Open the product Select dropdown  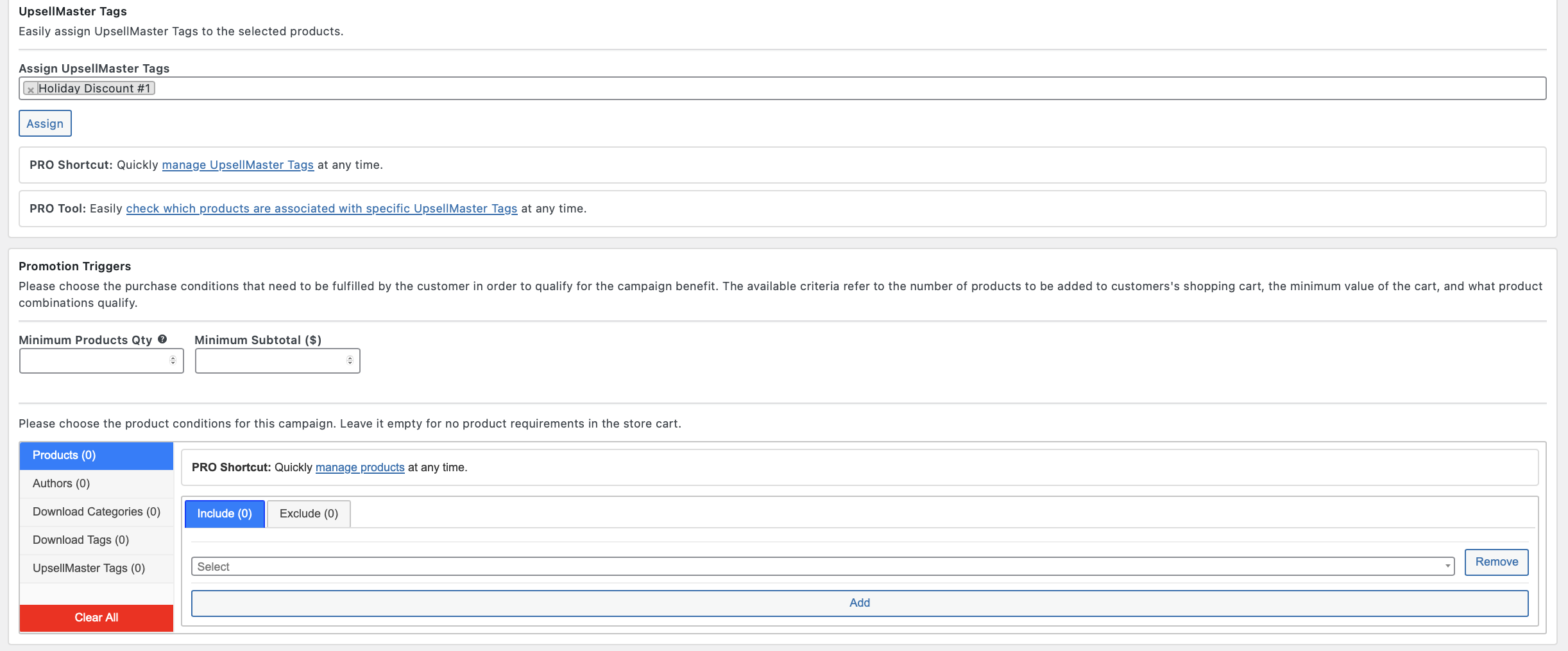(822, 567)
